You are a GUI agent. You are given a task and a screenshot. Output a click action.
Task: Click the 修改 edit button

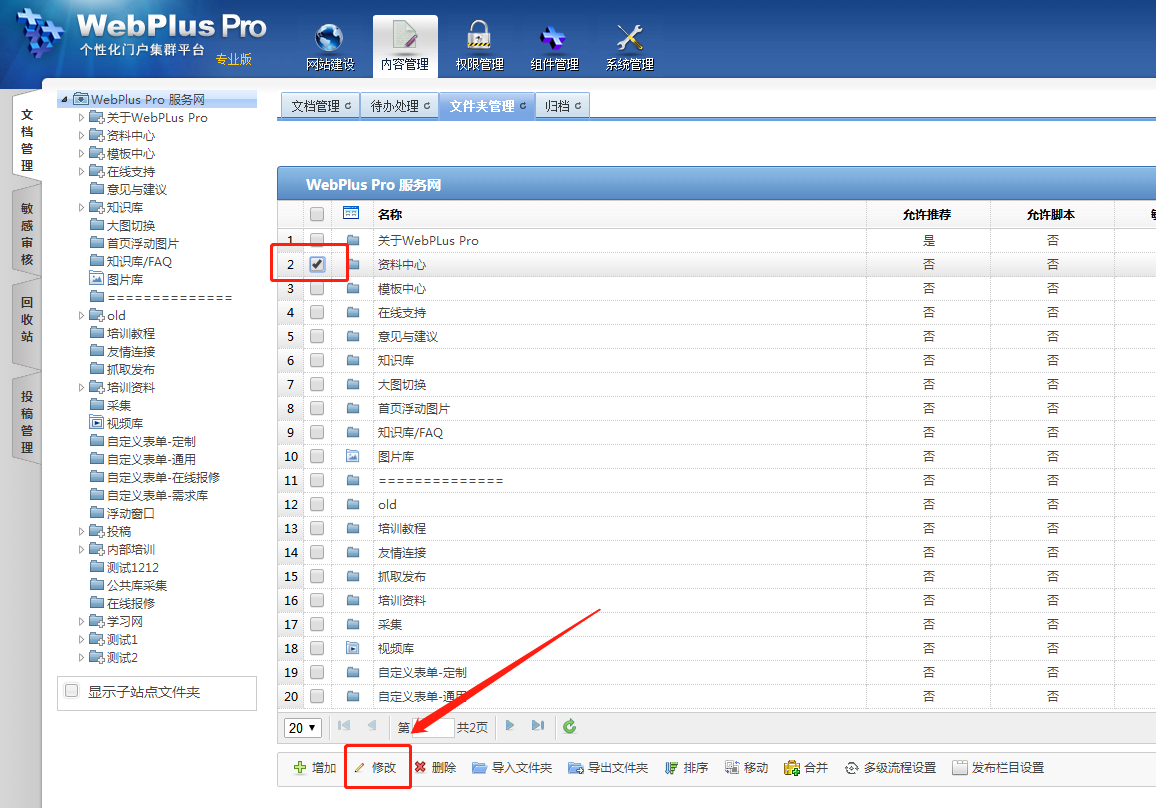(x=377, y=768)
